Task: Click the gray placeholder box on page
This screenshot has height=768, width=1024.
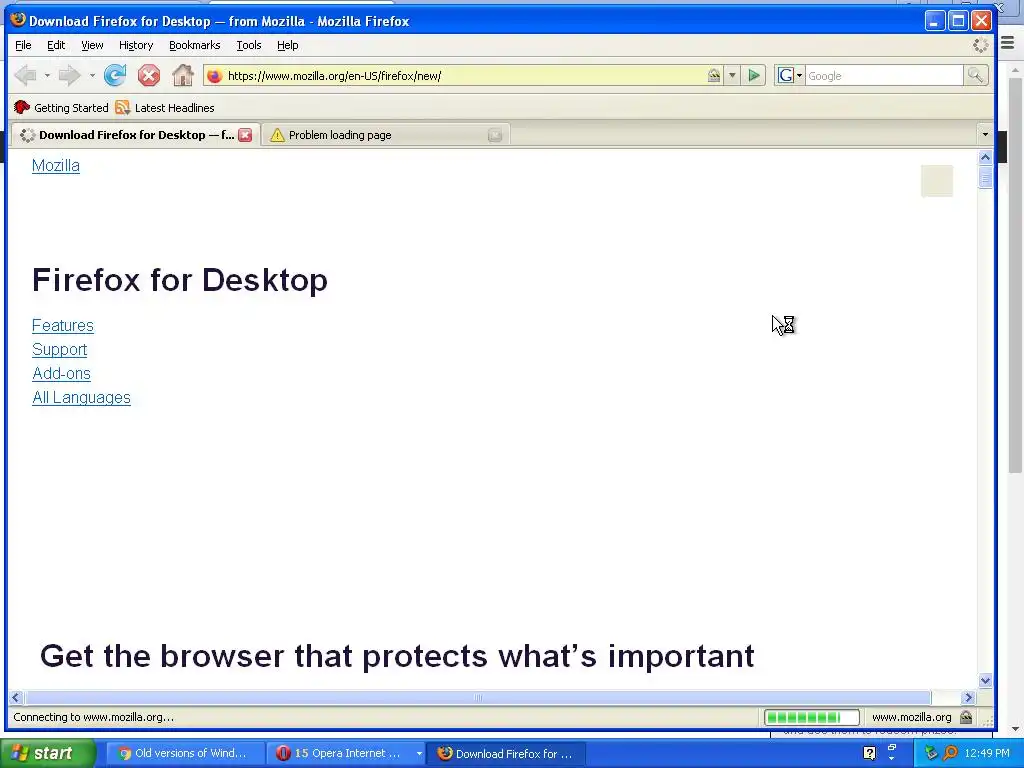Action: [936, 181]
